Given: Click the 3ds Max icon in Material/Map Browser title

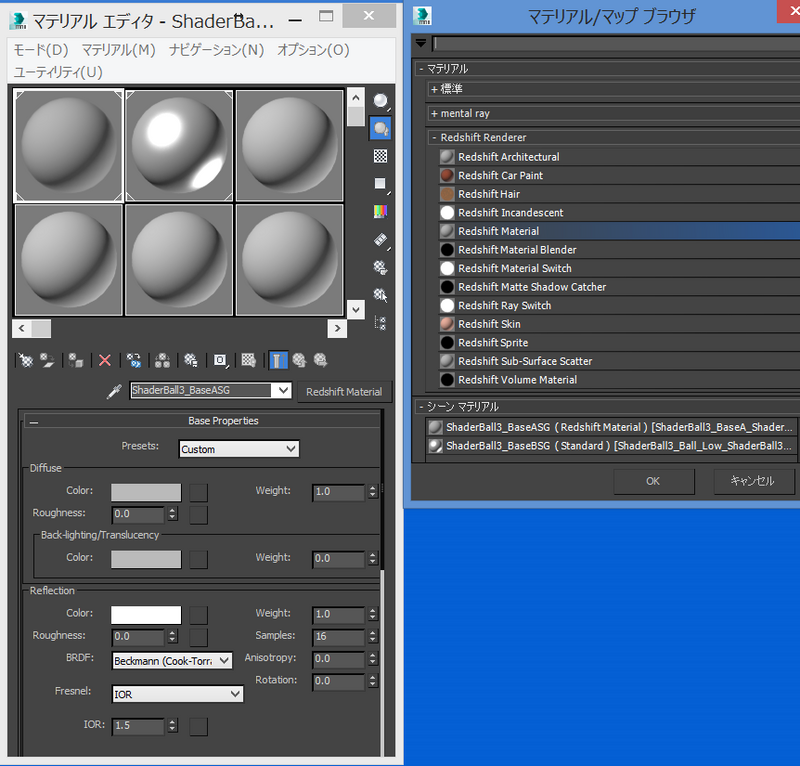Looking at the screenshot, I should coord(422,16).
